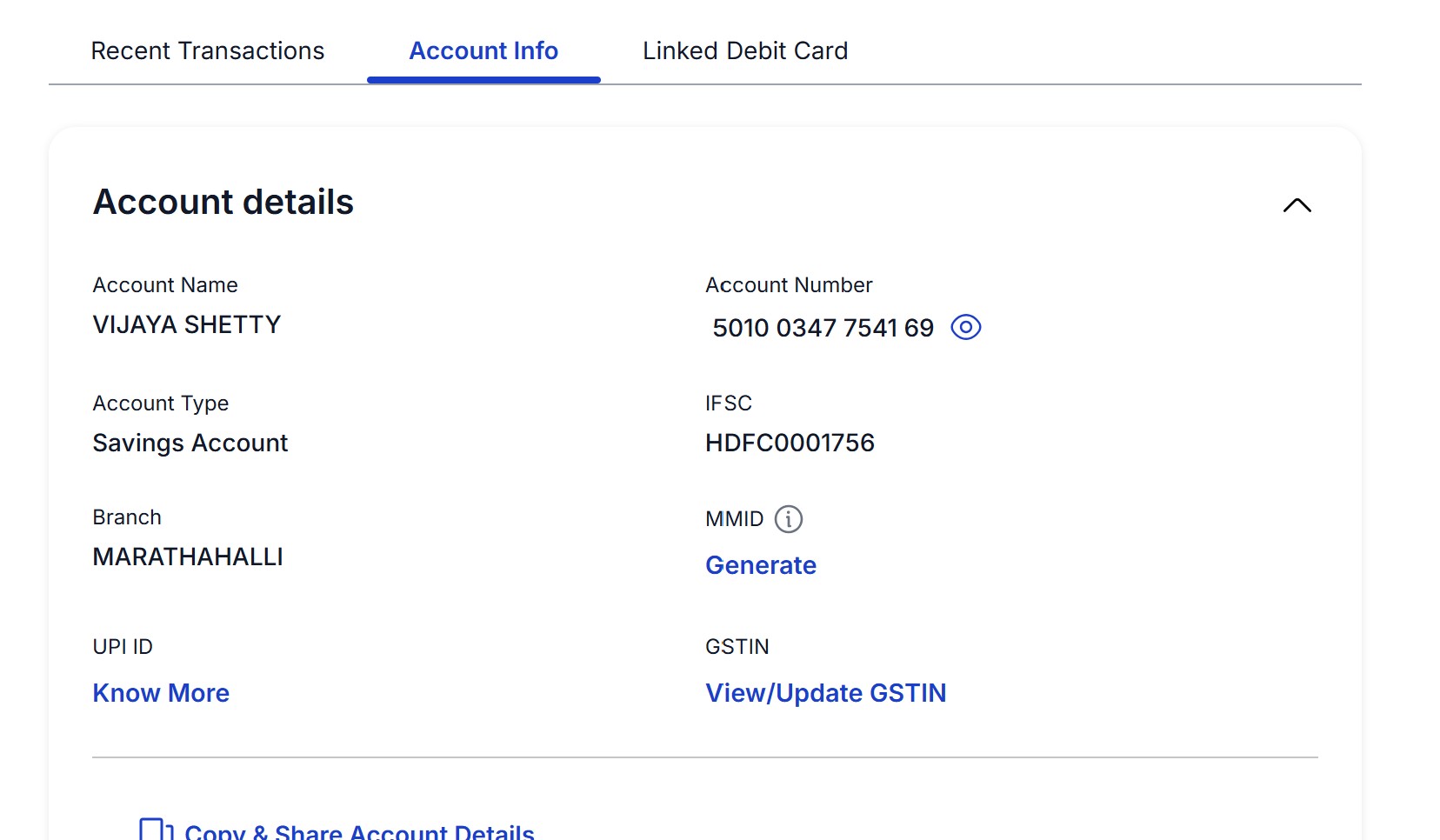The width and height of the screenshot is (1440, 840).
Task: Click the GSTIN field label
Action: [x=737, y=647]
